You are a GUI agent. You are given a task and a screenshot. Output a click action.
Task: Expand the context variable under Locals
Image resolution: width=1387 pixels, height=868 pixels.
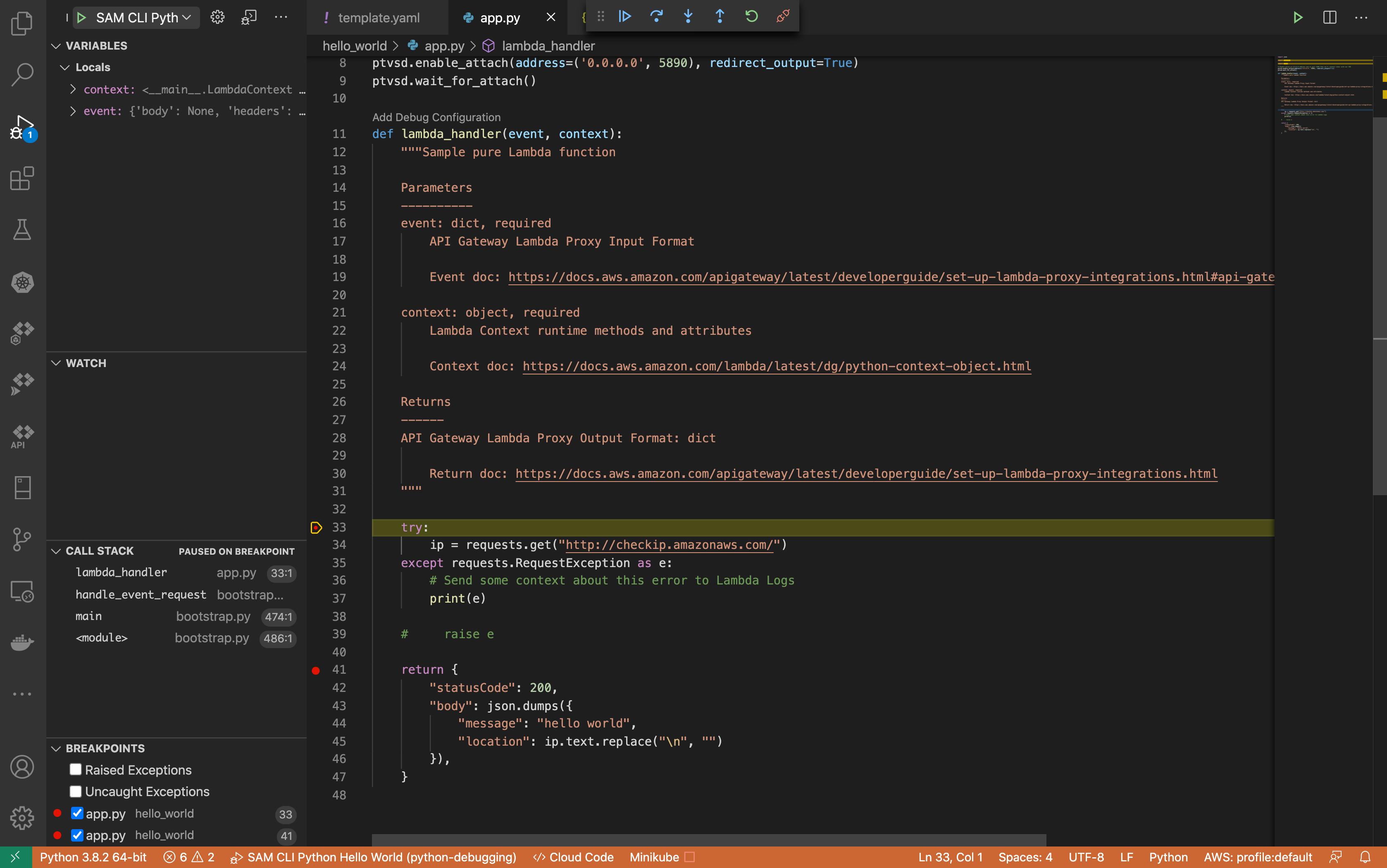point(73,89)
